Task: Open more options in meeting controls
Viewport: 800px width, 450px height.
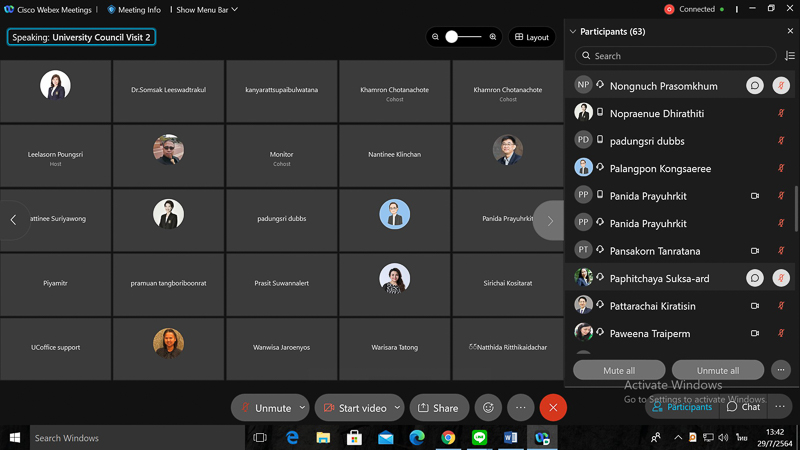Action: (x=520, y=408)
